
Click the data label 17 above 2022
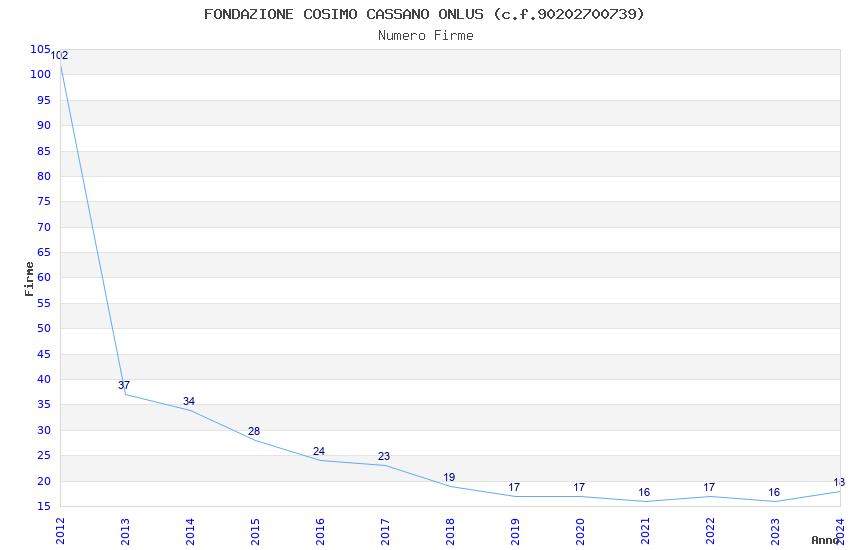[x=709, y=487]
